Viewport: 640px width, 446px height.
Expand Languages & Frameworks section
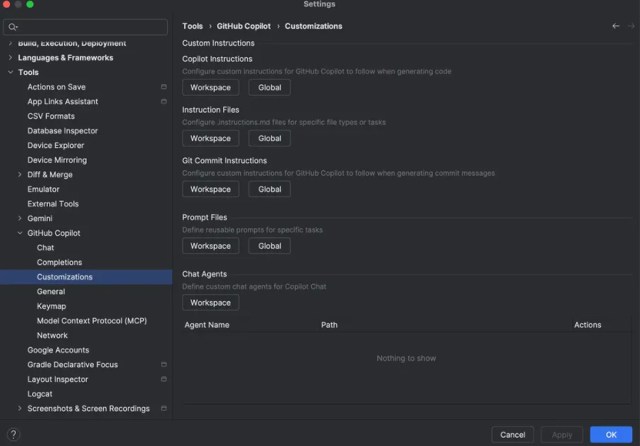point(10,58)
